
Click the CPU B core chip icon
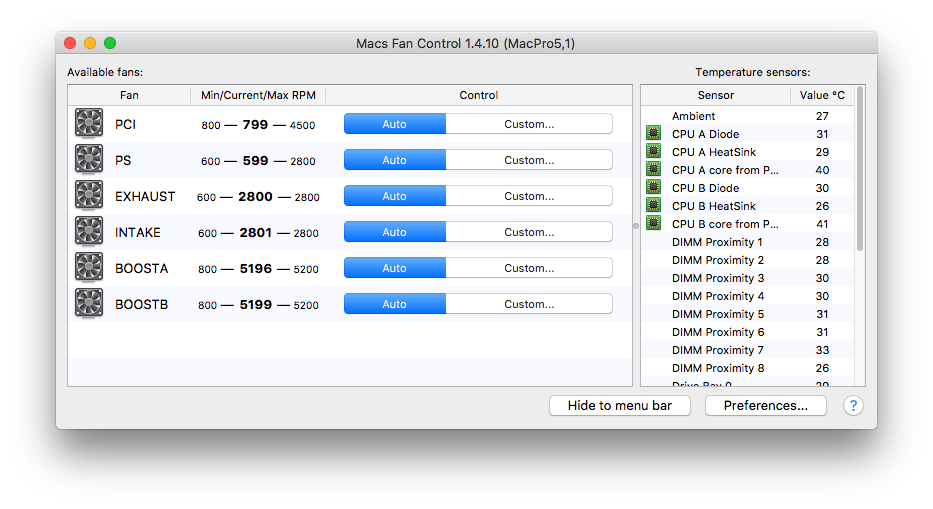tap(653, 223)
